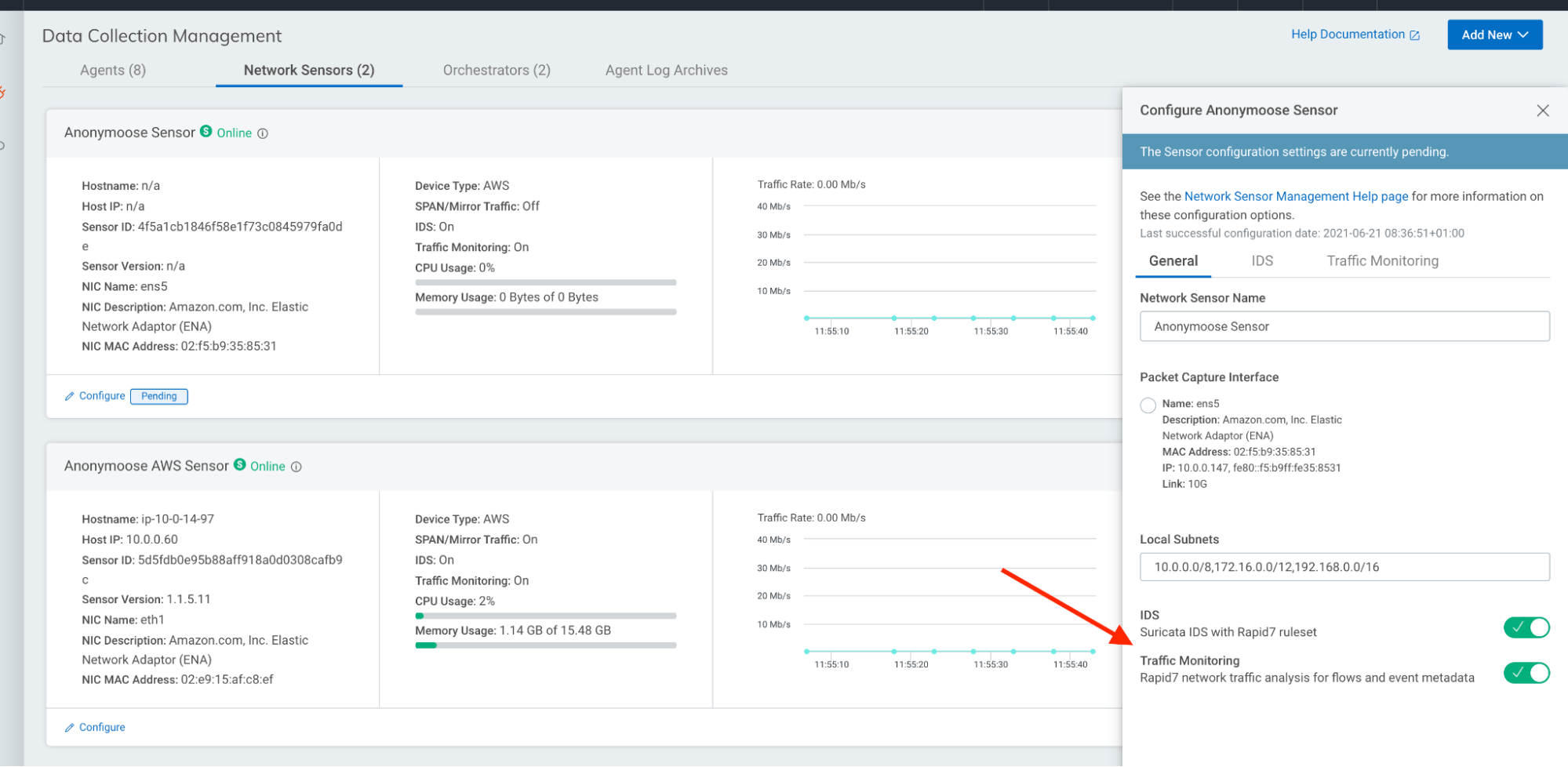The image size is (1568, 767).
Task: Turn off the Traffic Monitoring toggle
Action: 1526,673
